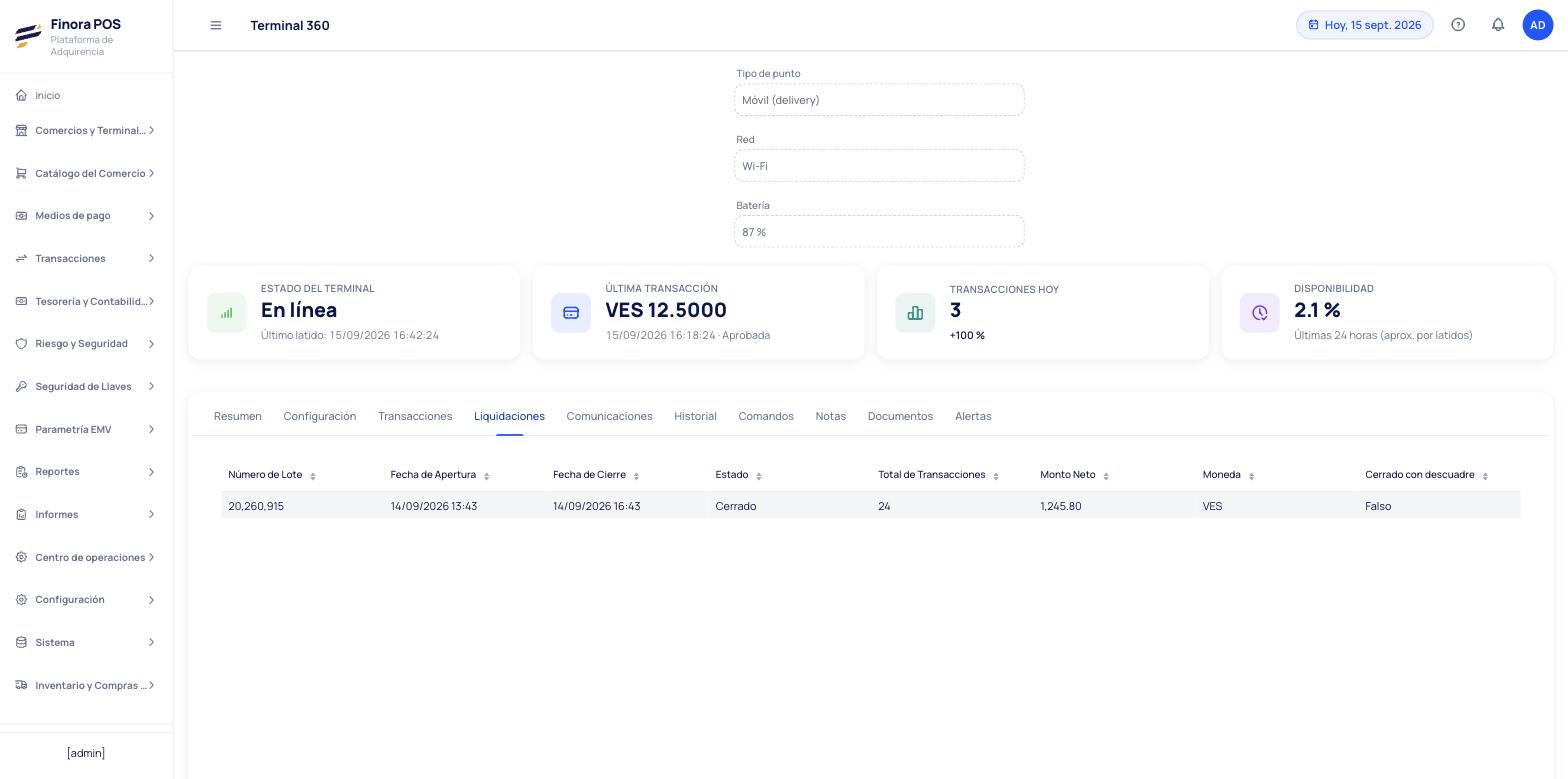Expand the Tesorería y Contabilidad section
Viewport: 1568px width, 779px height.
point(86,301)
